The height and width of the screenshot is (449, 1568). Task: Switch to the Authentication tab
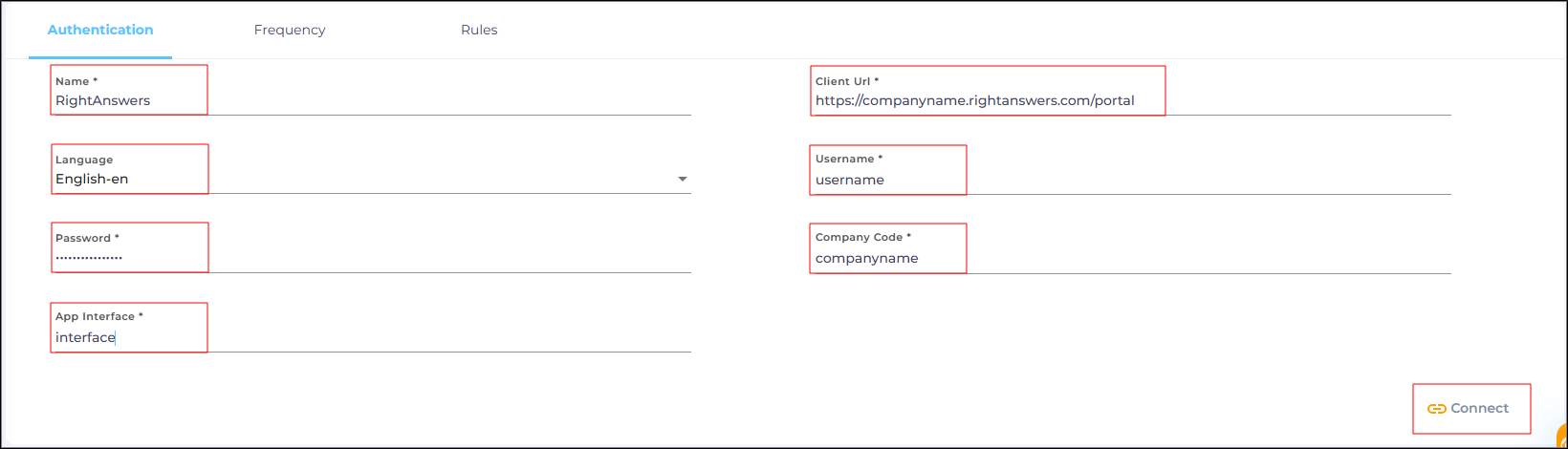click(x=100, y=31)
